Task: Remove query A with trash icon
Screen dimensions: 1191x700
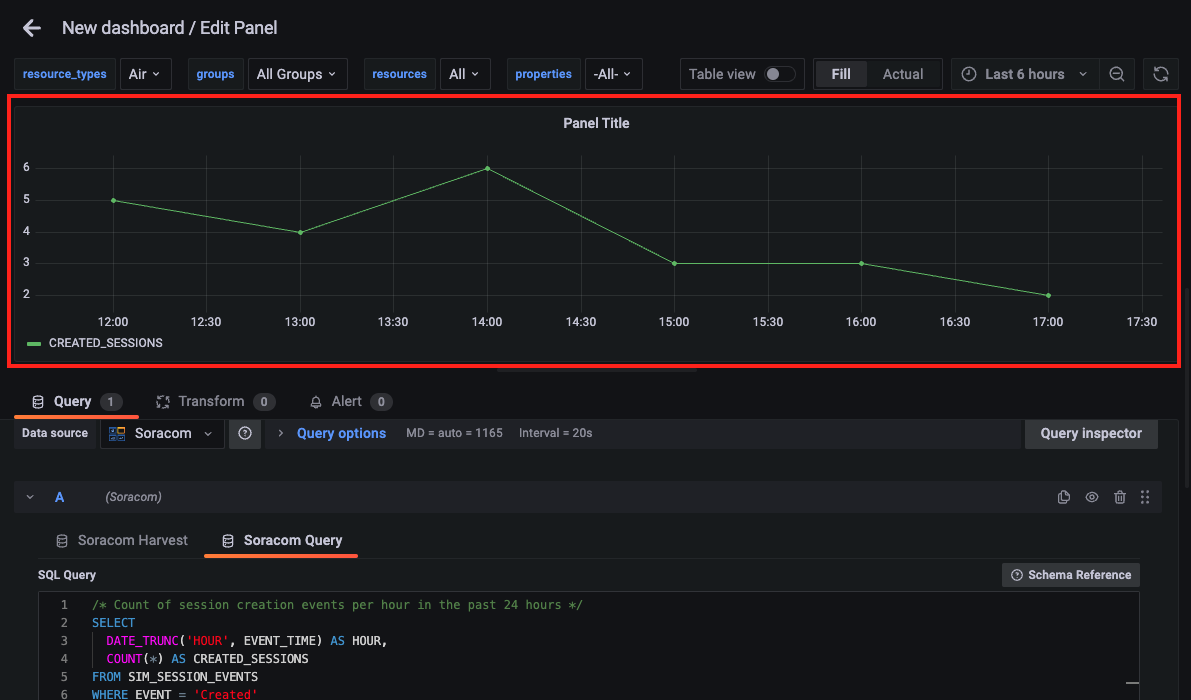Action: (x=1120, y=497)
